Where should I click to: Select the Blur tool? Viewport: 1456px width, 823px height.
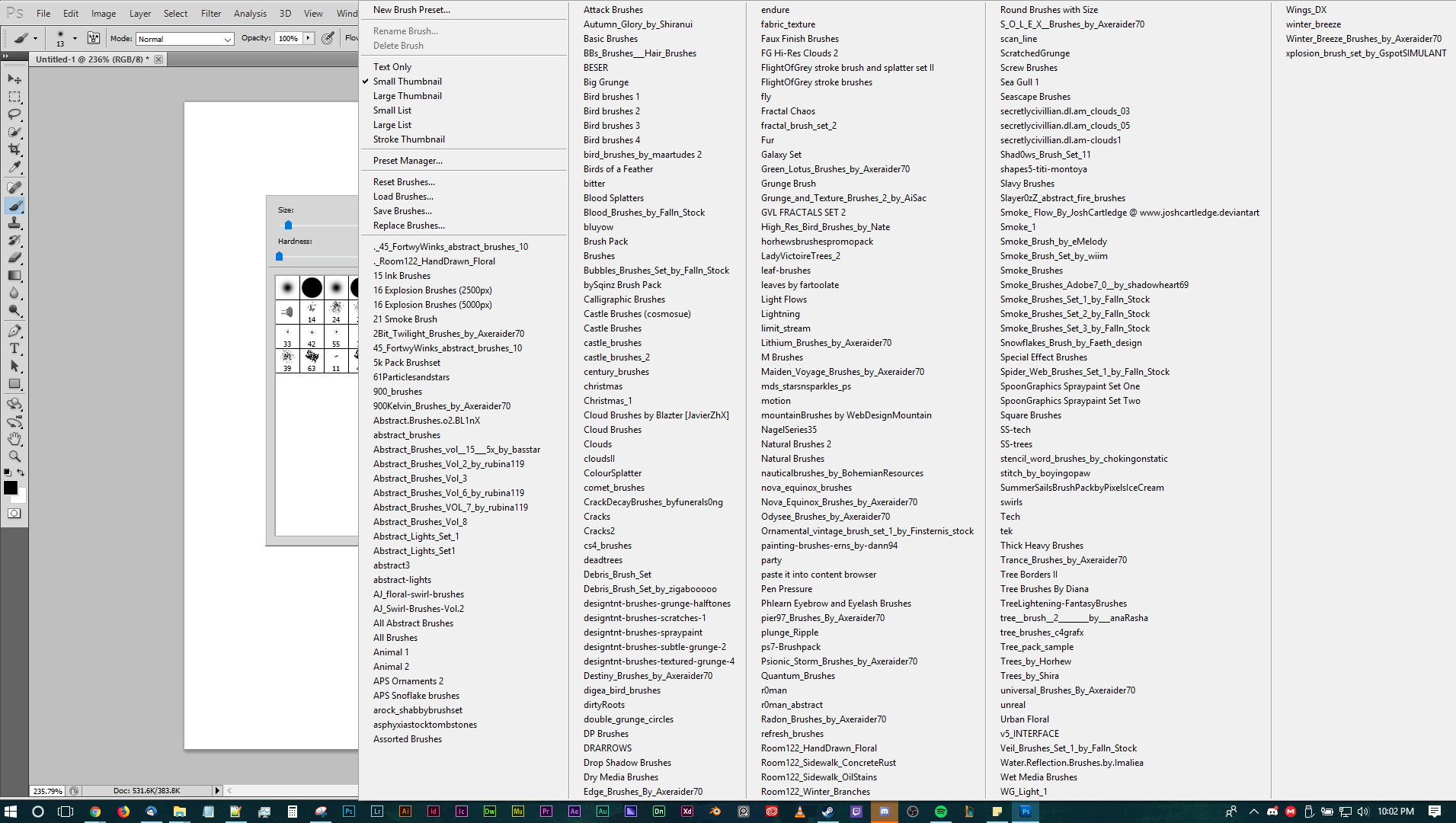pos(14,293)
